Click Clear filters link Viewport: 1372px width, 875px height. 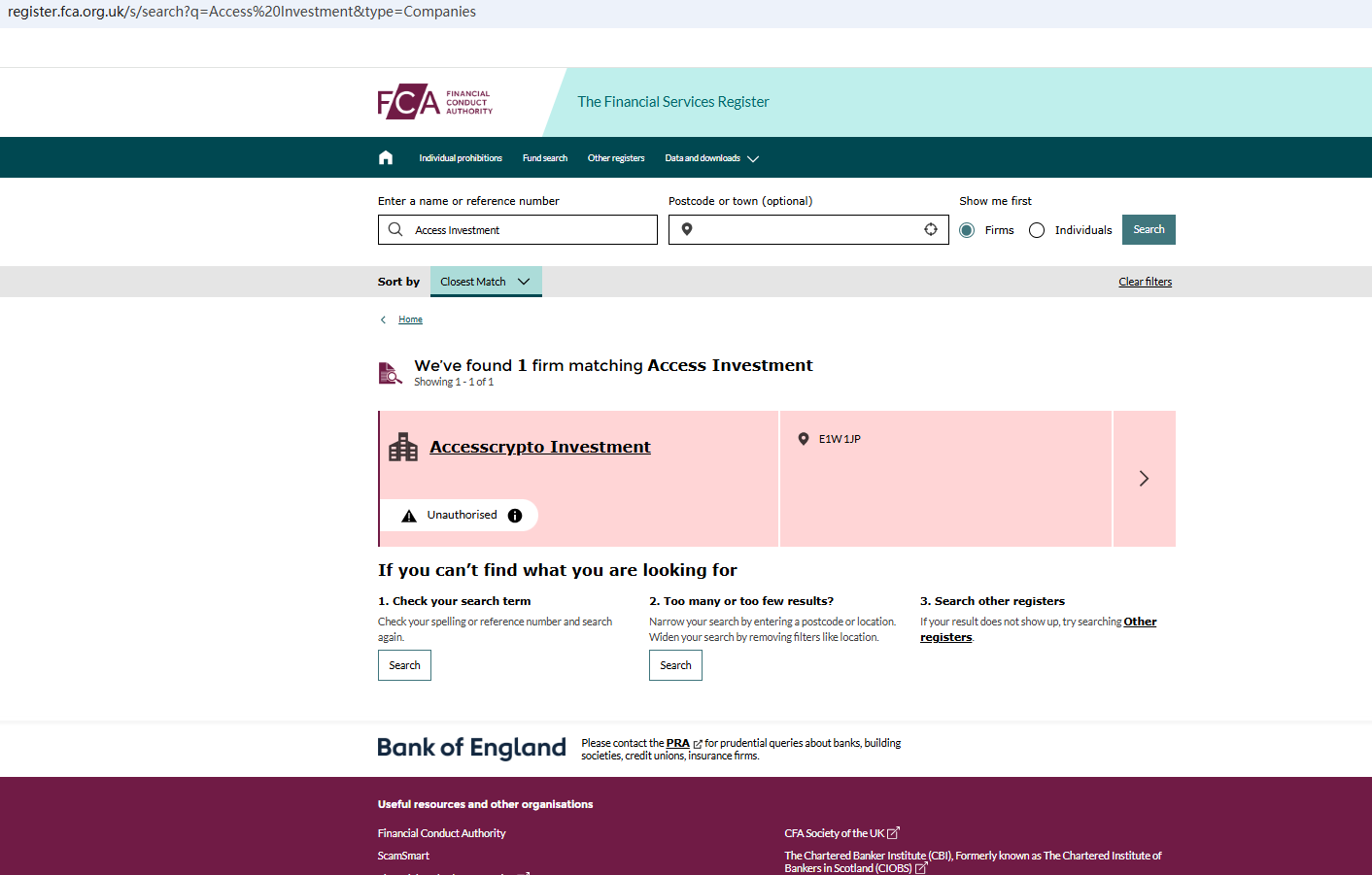point(1146,282)
